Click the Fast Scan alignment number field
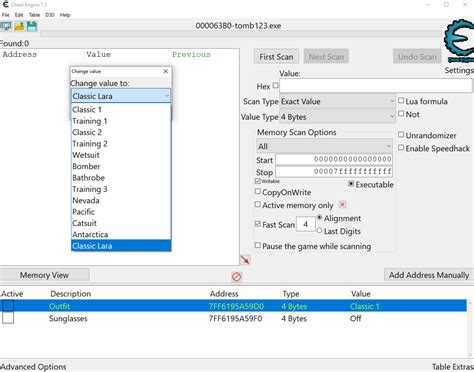Screen dimensions: 474x372 306,224
